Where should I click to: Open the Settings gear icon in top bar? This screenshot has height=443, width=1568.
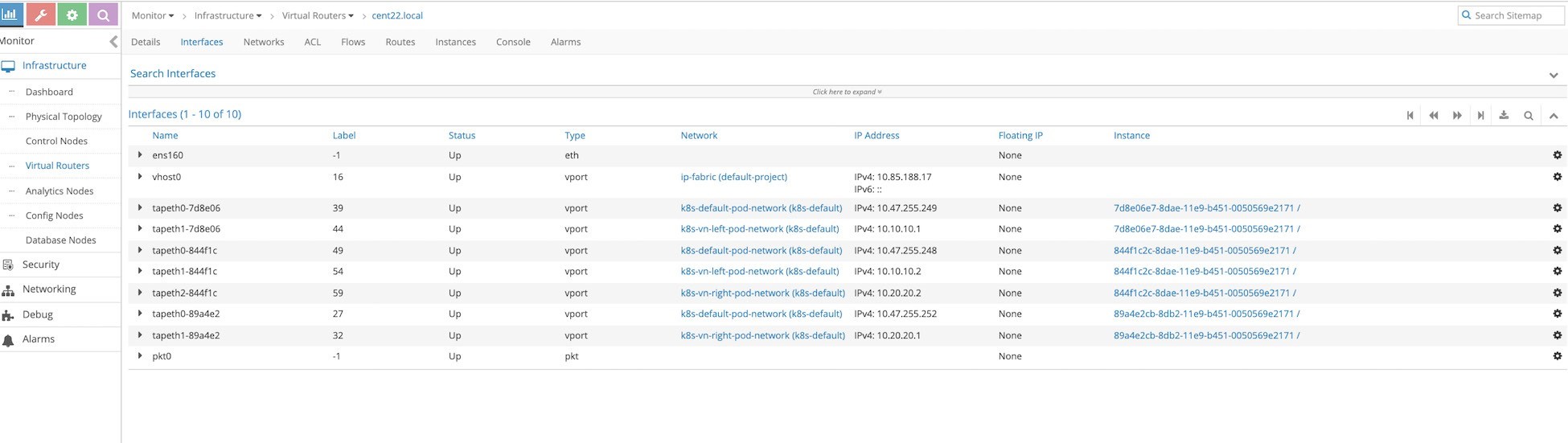(72, 14)
